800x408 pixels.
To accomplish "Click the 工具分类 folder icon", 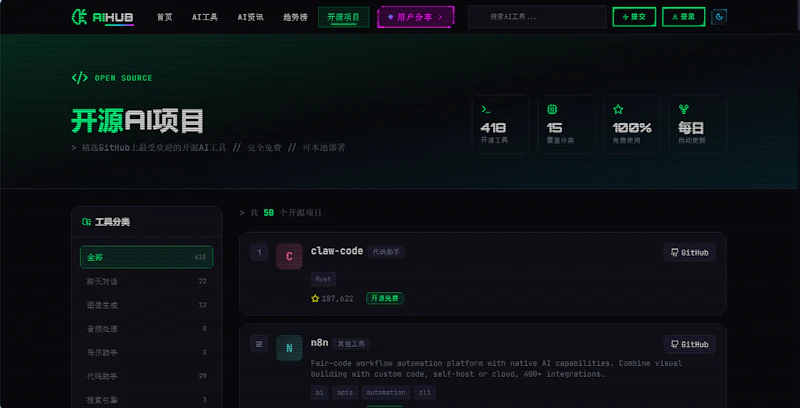I will click(87, 222).
